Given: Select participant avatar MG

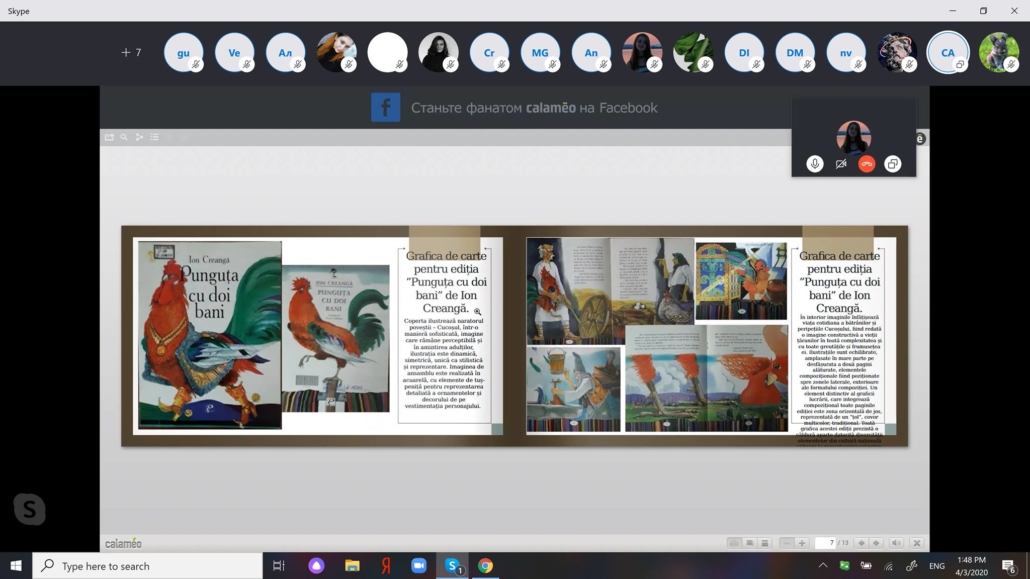Looking at the screenshot, I should [x=540, y=53].
